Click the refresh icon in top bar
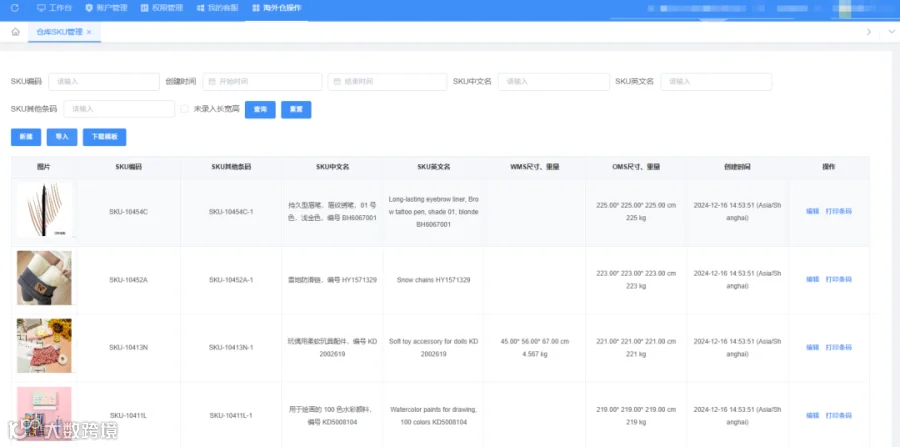Screen dimensions: 900x447 click(15, 8)
